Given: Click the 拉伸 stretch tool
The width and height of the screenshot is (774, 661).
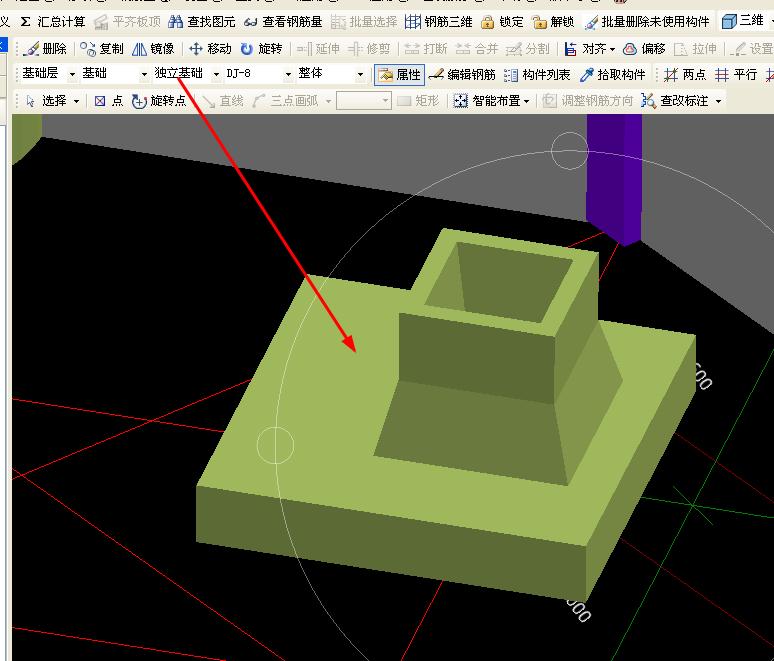Looking at the screenshot, I should [695, 48].
